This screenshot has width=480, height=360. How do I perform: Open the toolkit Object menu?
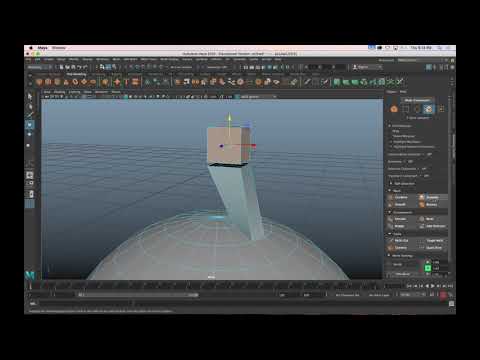(391, 92)
